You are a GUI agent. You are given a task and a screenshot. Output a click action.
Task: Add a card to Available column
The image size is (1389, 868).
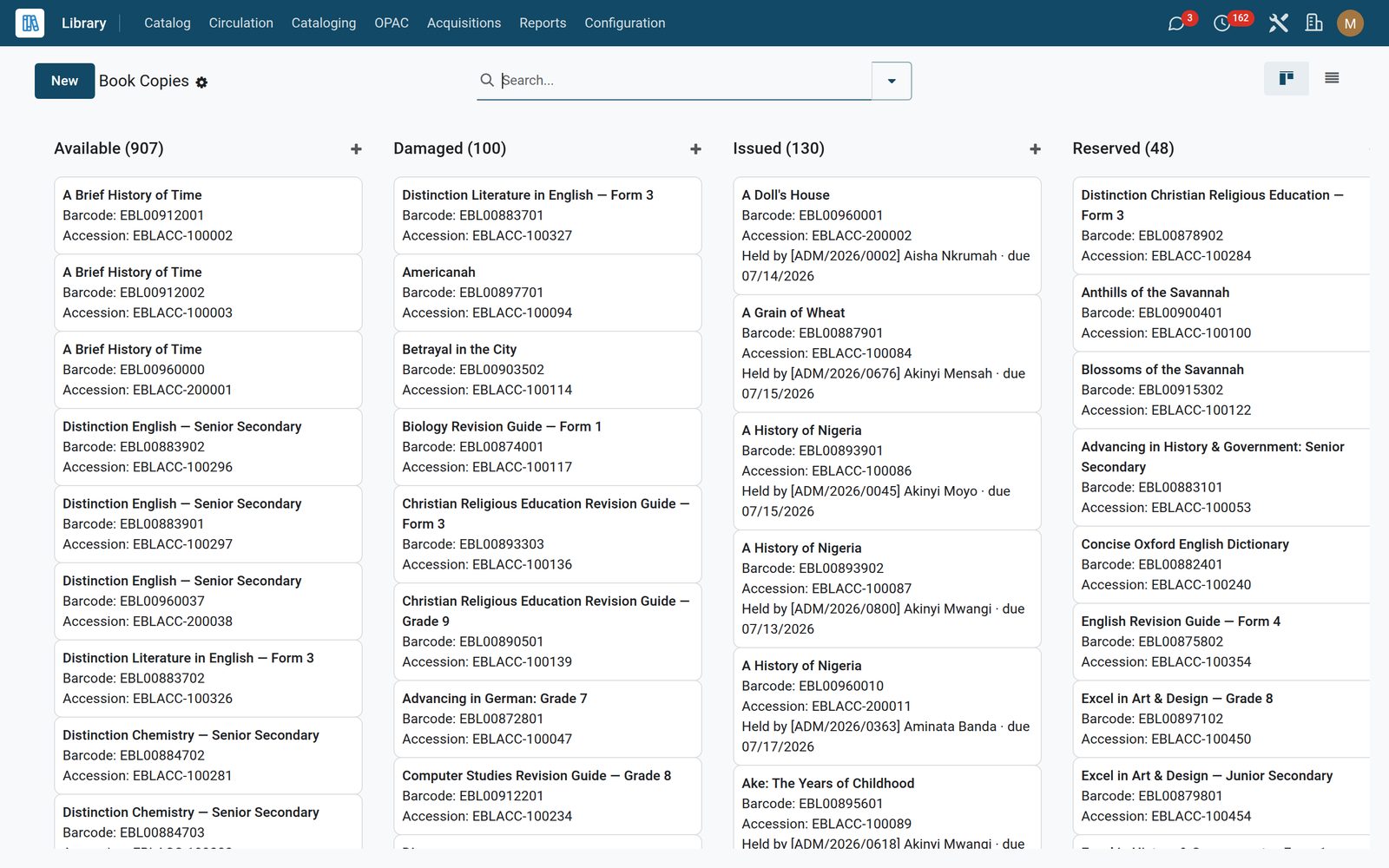coord(356,149)
